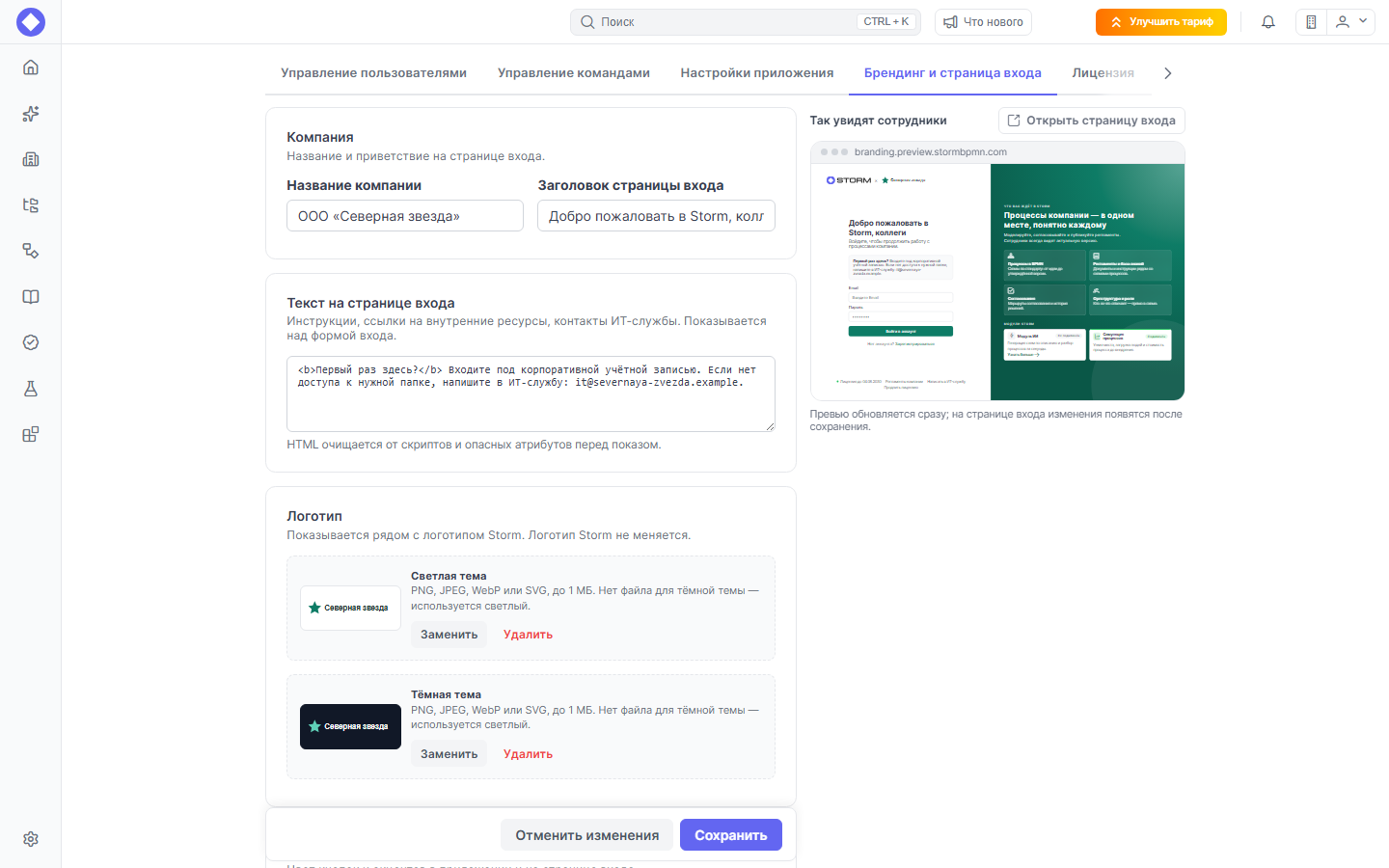Switch to the Управление пользователями tab

pyautogui.click(x=374, y=73)
